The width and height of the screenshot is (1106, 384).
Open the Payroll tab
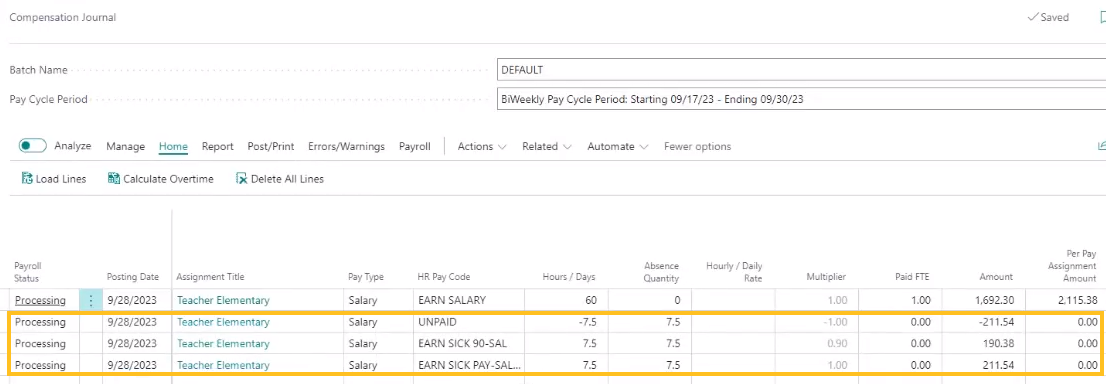(415, 147)
